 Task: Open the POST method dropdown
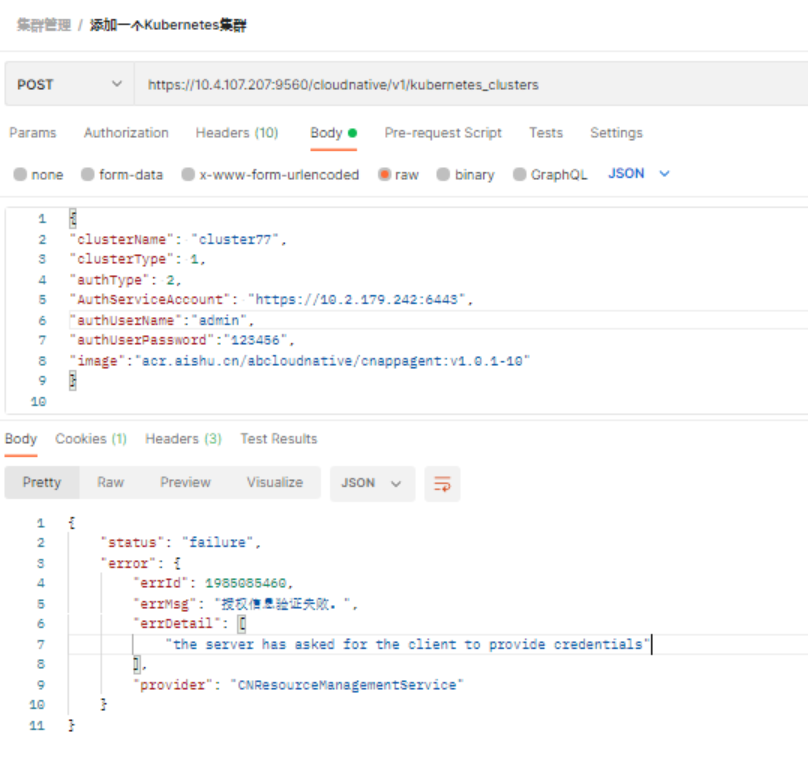pyautogui.click(x=69, y=85)
